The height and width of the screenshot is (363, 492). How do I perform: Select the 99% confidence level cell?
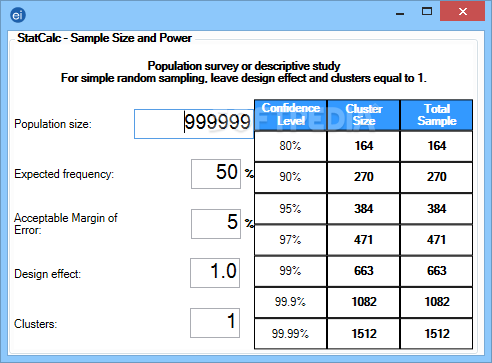[290, 271]
